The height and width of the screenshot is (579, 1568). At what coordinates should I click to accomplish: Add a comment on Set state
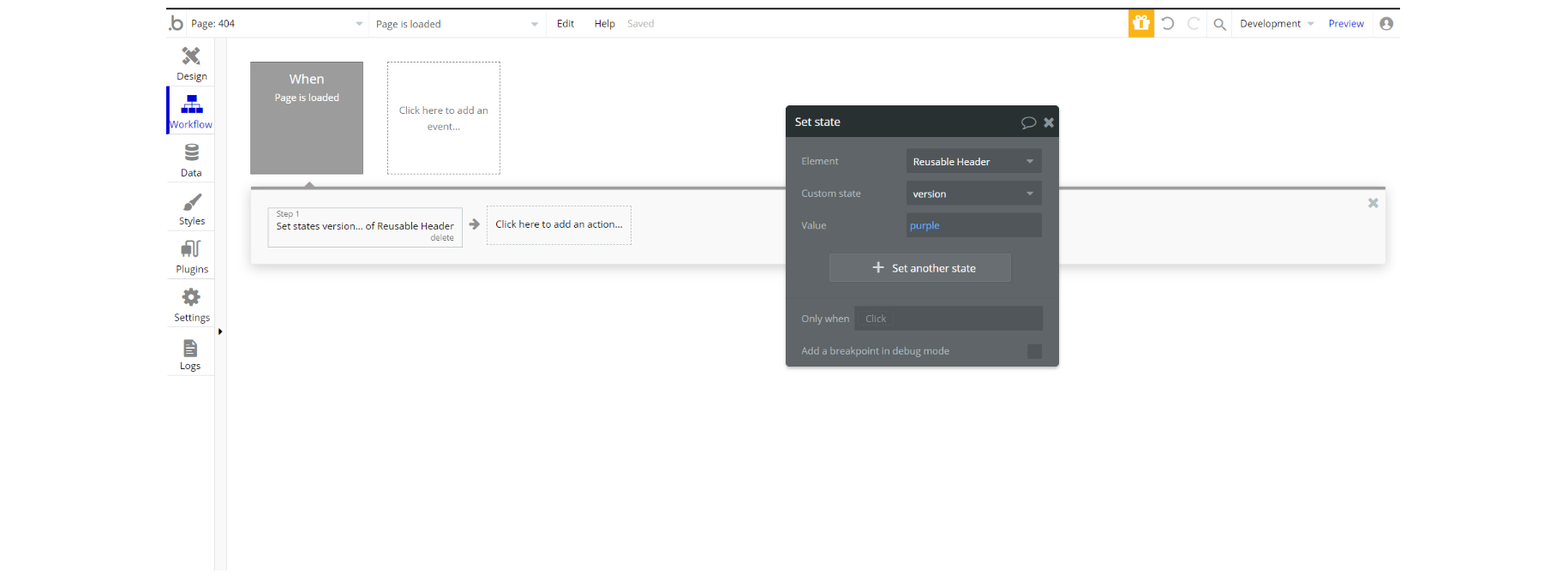1028,122
